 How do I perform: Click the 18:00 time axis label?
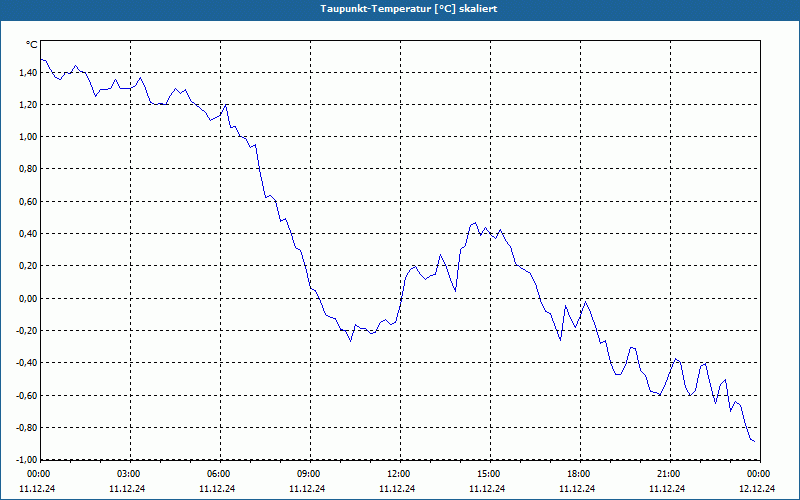pyautogui.click(x=578, y=474)
